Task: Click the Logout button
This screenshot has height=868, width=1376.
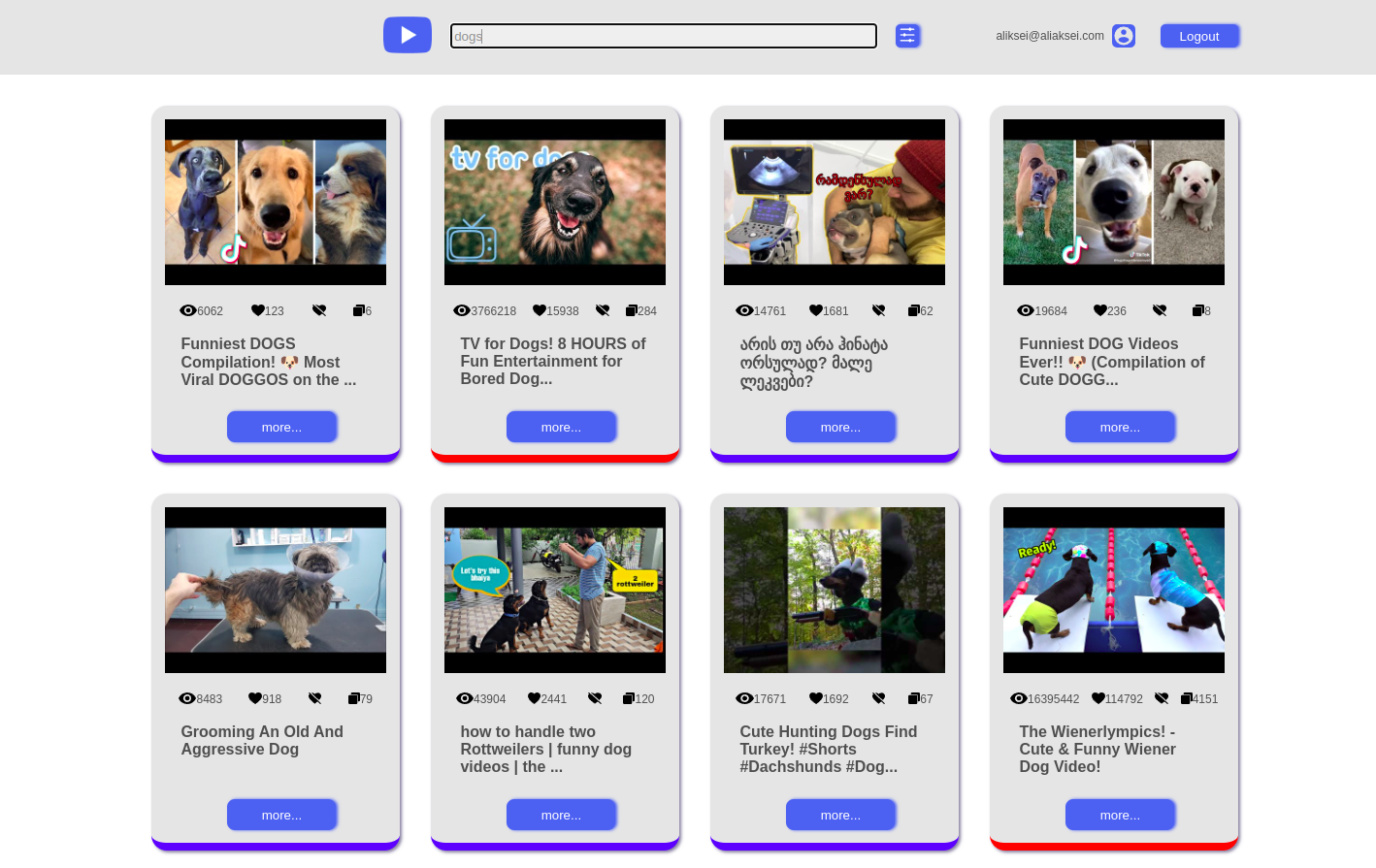Action: (x=1199, y=36)
